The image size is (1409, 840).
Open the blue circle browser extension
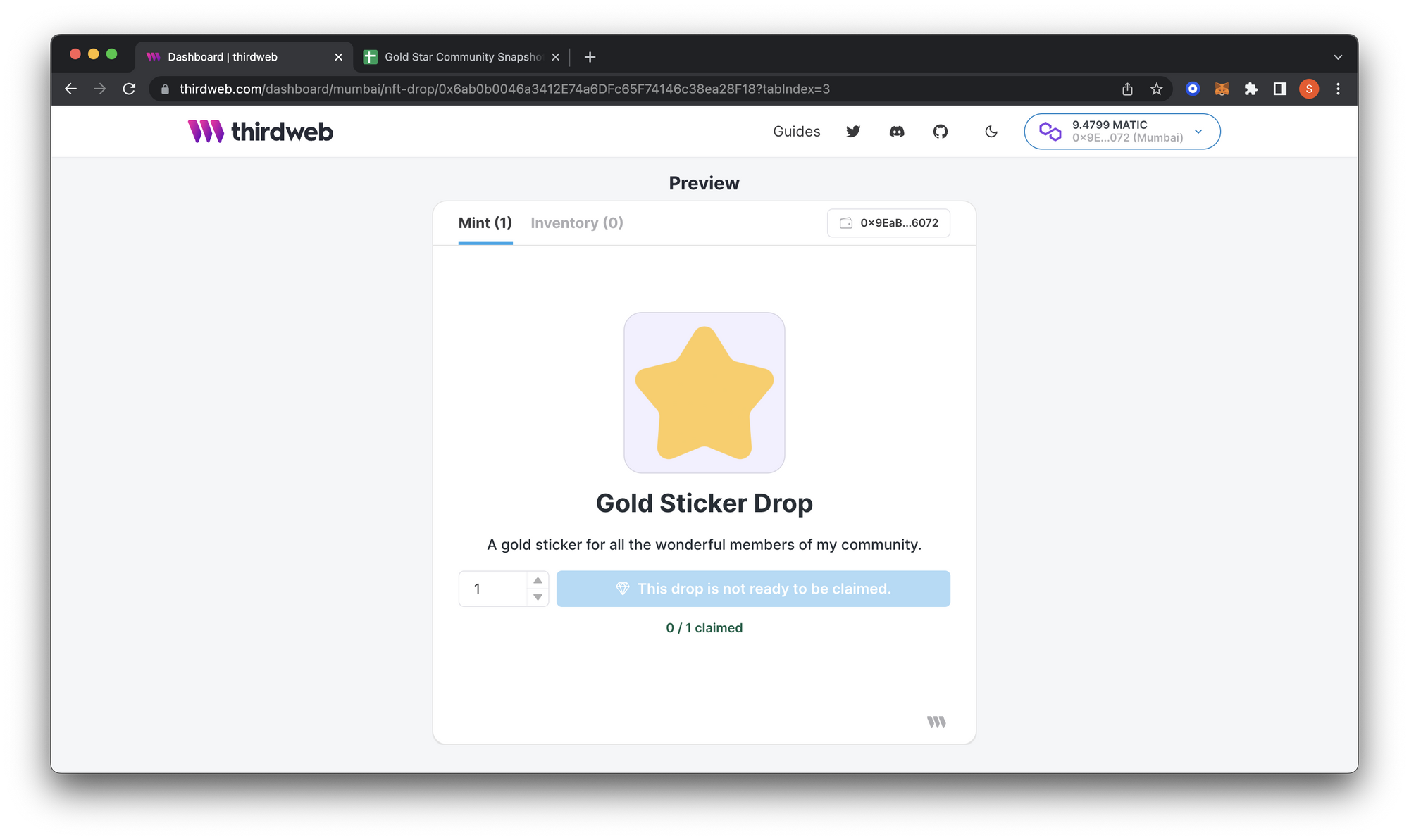(1193, 89)
